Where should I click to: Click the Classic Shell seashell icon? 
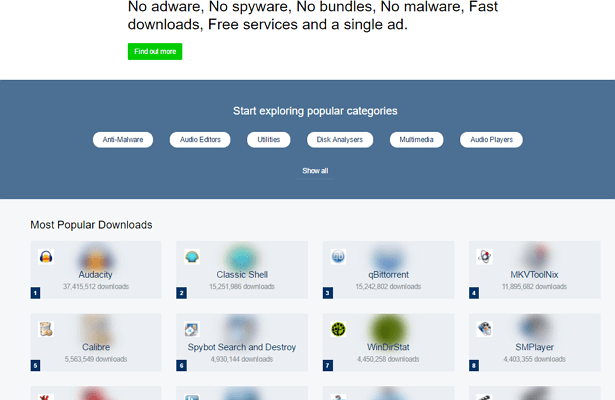coord(192,257)
